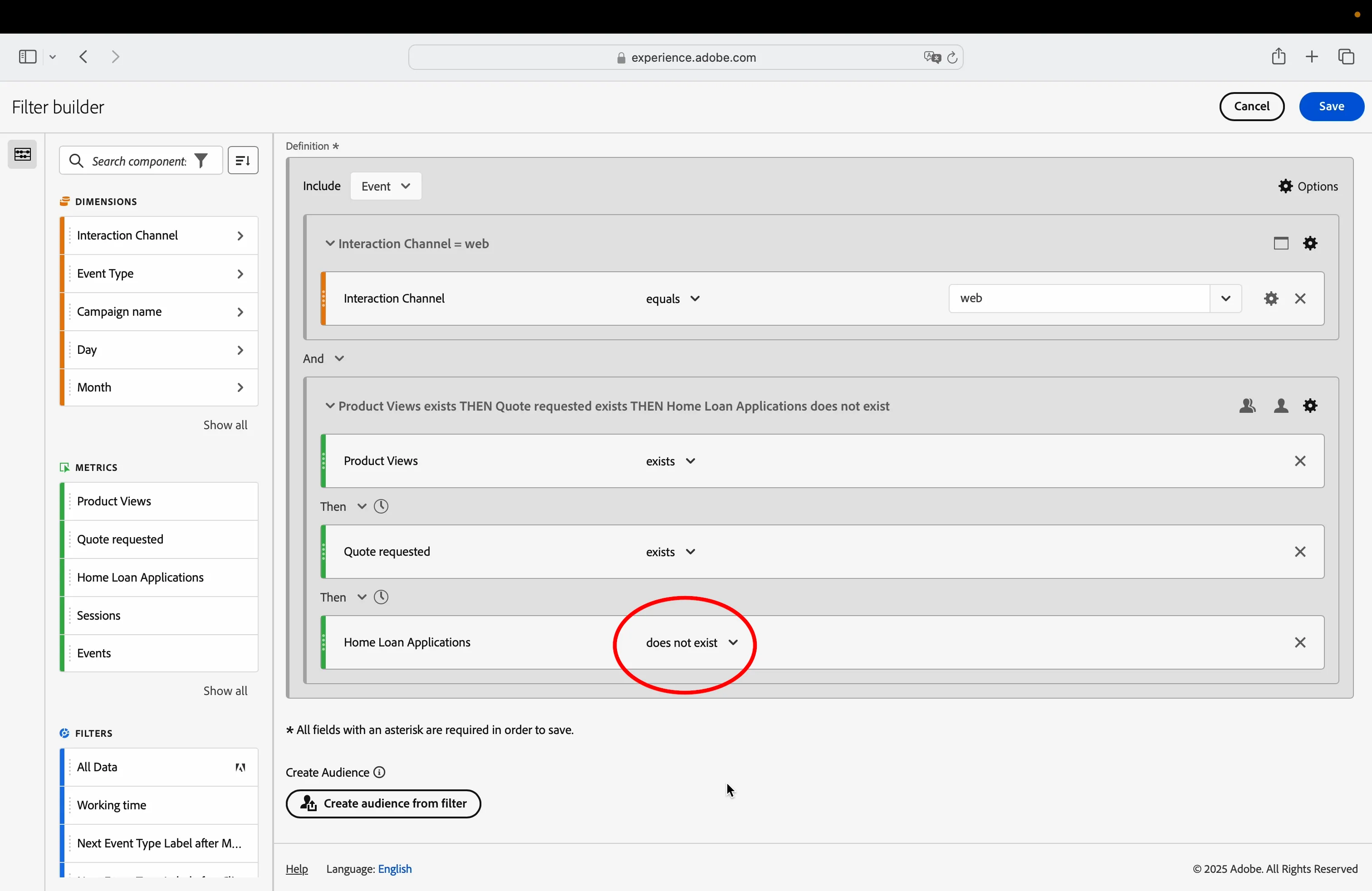The width and height of the screenshot is (1372, 891).
Task: Open gear settings of the sequence container
Action: (x=1310, y=406)
